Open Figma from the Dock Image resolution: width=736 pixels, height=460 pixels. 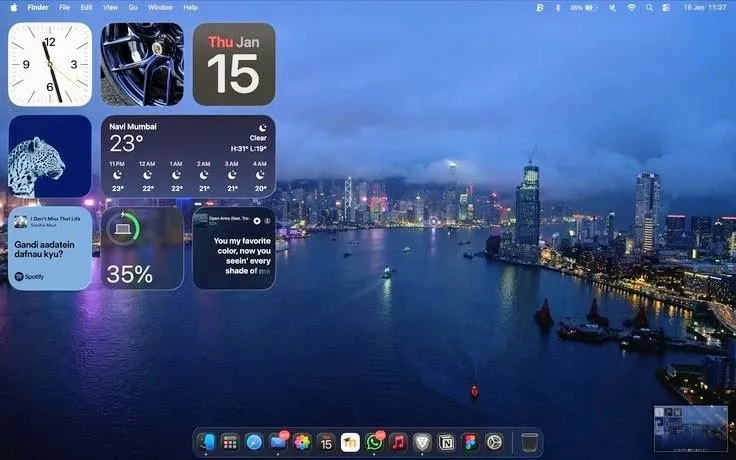470,442
